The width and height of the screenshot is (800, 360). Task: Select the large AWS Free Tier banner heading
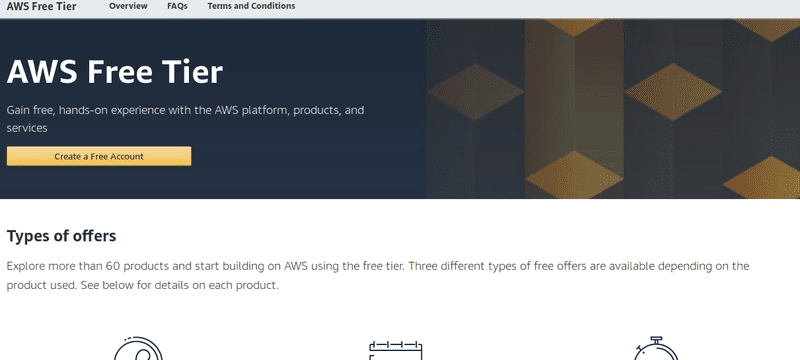tap(115, 72)
